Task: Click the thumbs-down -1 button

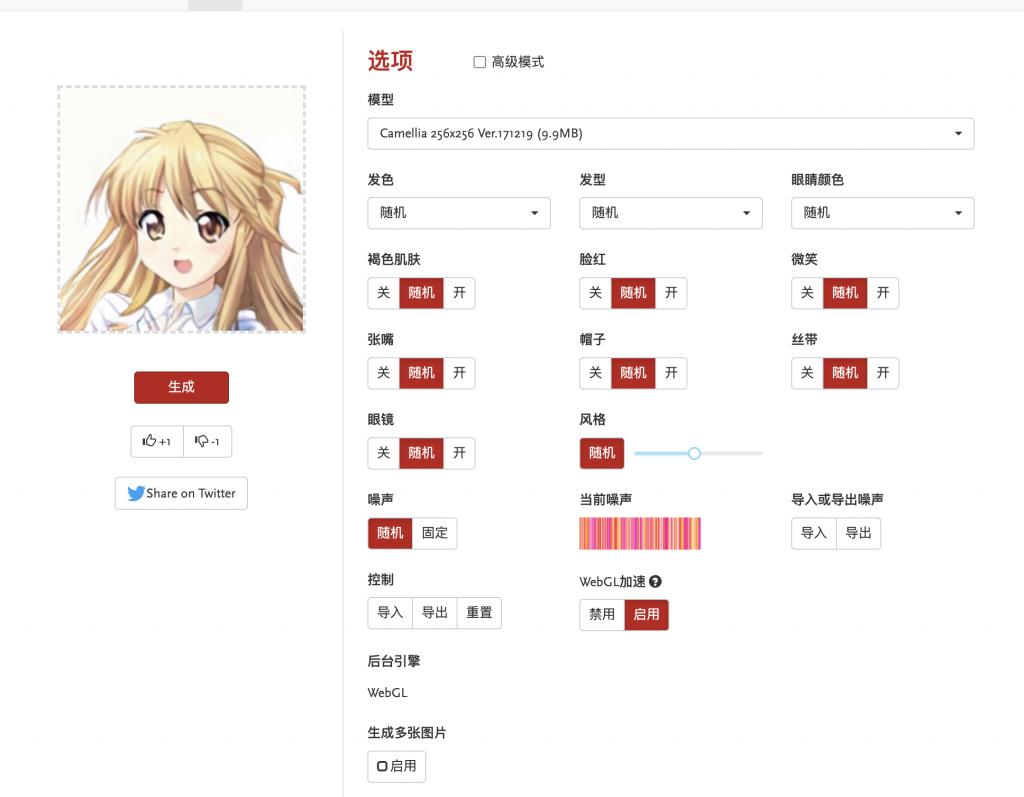Action: (x=208, y=441)
